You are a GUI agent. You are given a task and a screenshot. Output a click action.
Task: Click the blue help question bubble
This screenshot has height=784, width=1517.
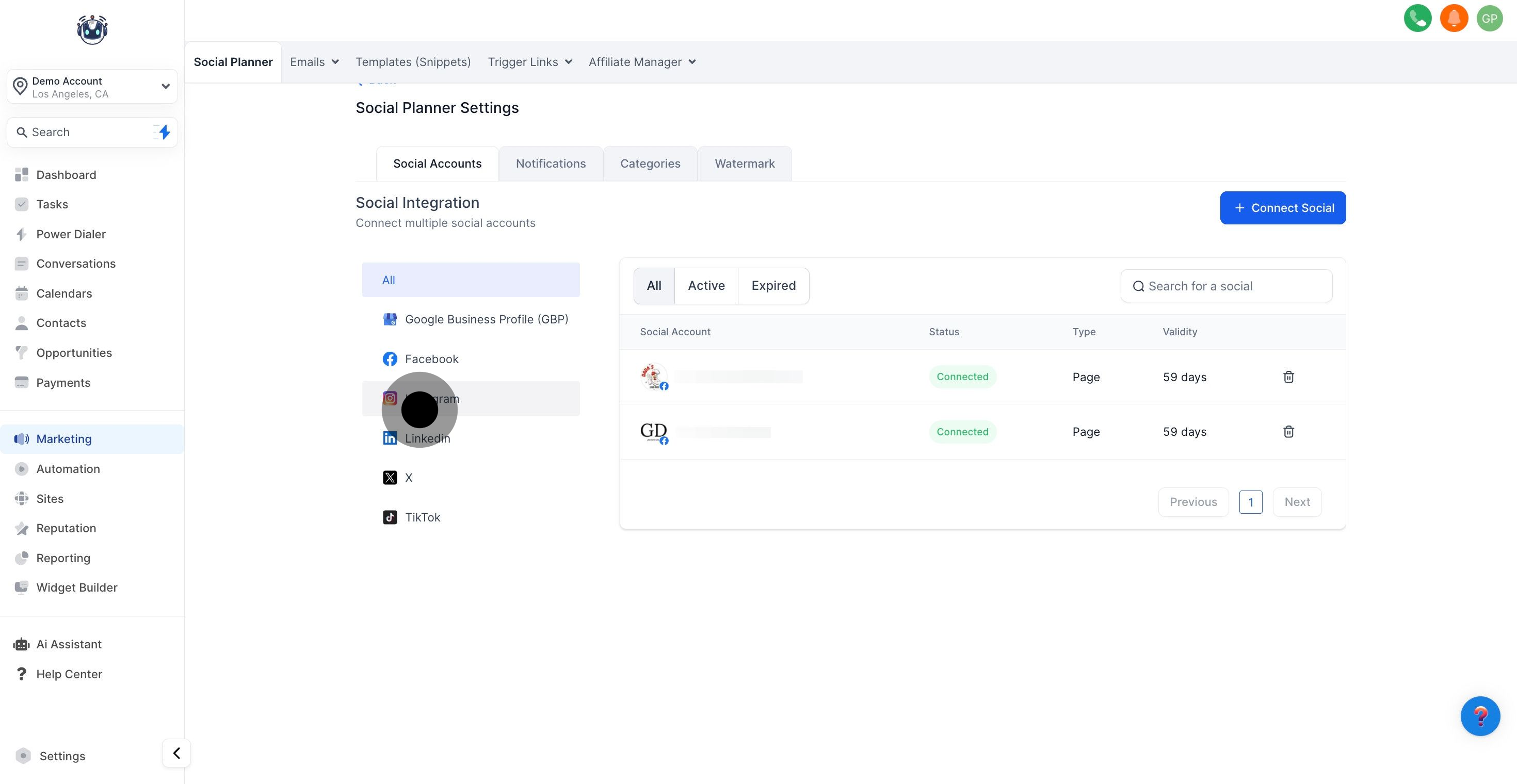(1479, 716)
